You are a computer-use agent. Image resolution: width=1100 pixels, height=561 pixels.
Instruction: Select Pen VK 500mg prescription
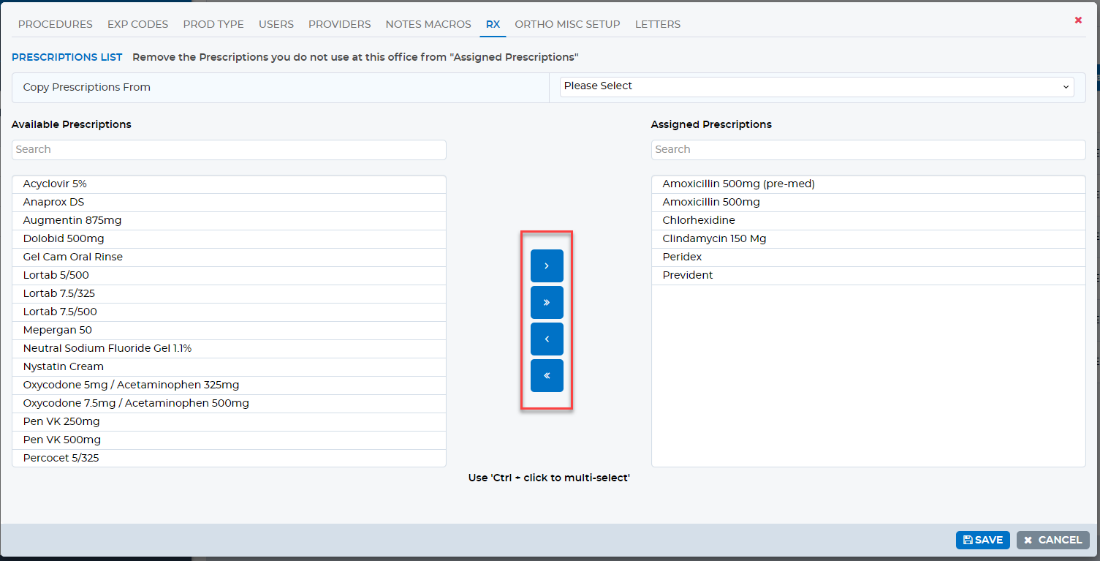229,440
